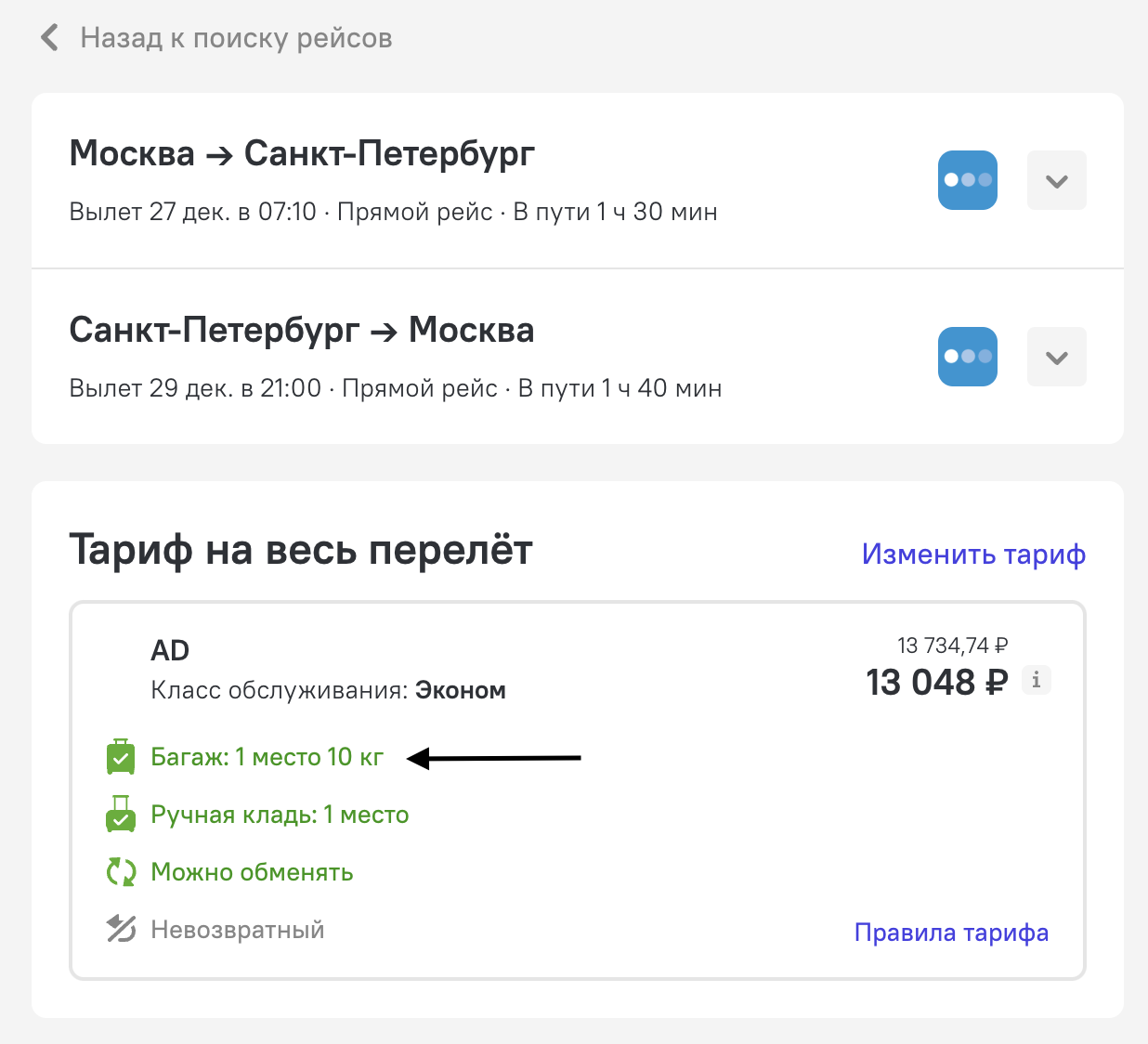Click the back arrow chevron icon

50,38
